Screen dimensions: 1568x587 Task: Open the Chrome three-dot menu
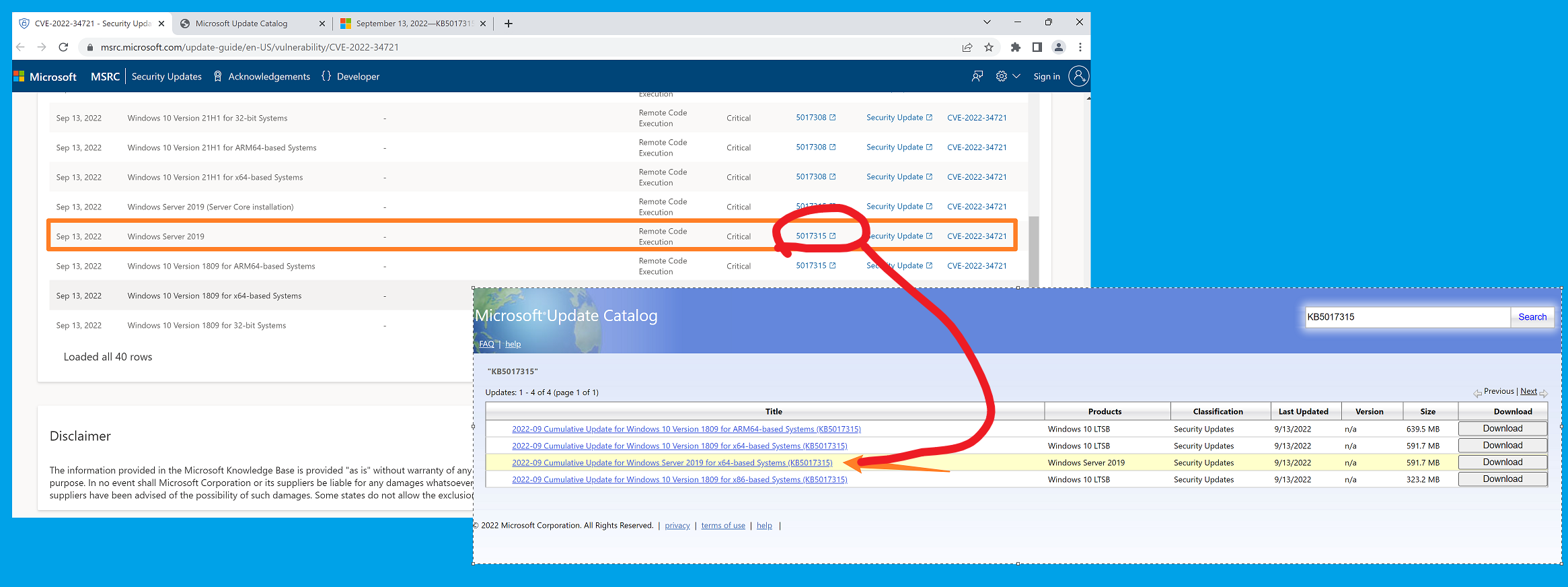coord(1080,47)
